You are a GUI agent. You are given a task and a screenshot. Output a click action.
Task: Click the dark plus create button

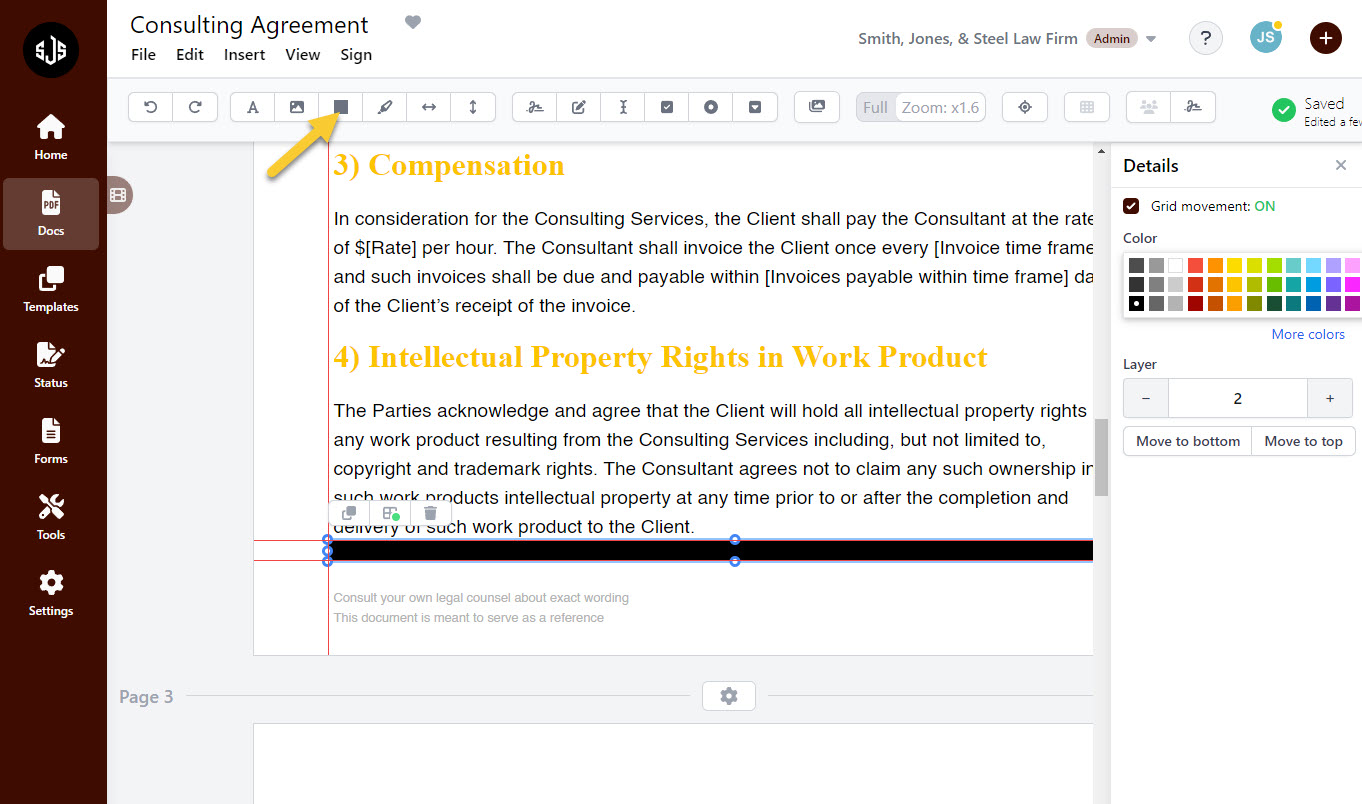pyautogui.click(x=1325, y=38)
